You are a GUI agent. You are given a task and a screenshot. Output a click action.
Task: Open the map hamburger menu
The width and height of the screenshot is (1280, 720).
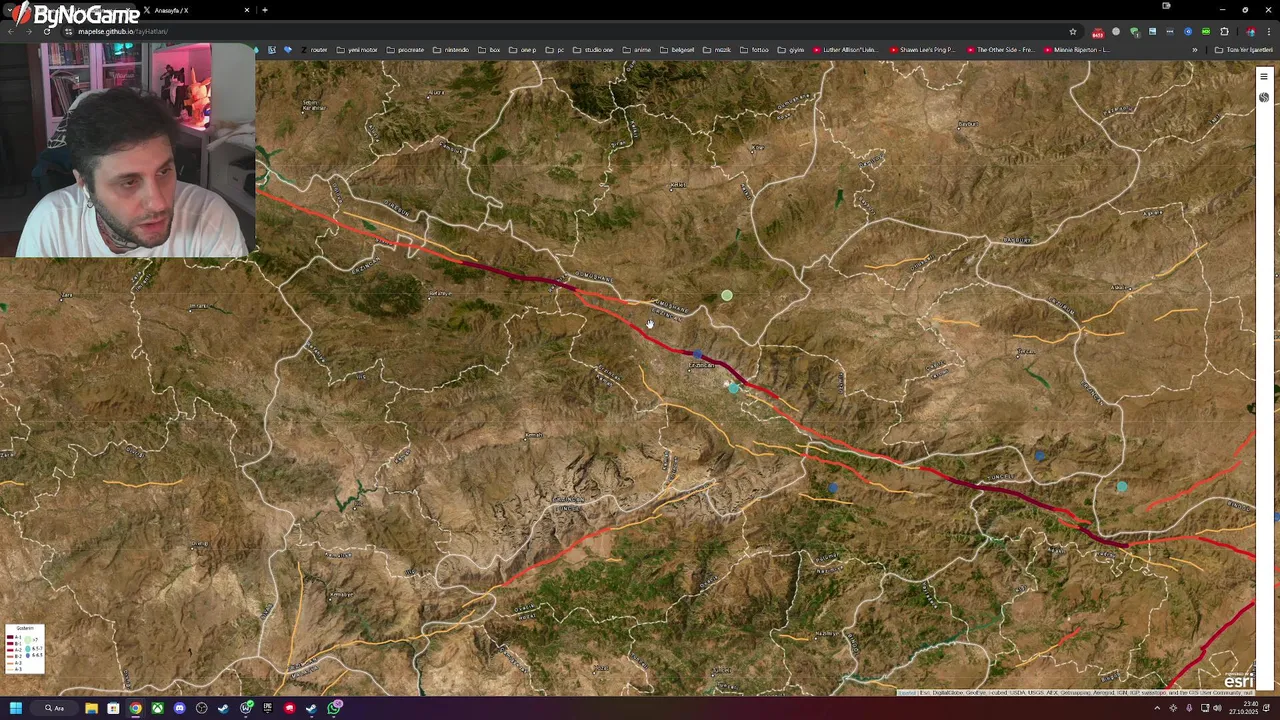(x=1264, y=77)
